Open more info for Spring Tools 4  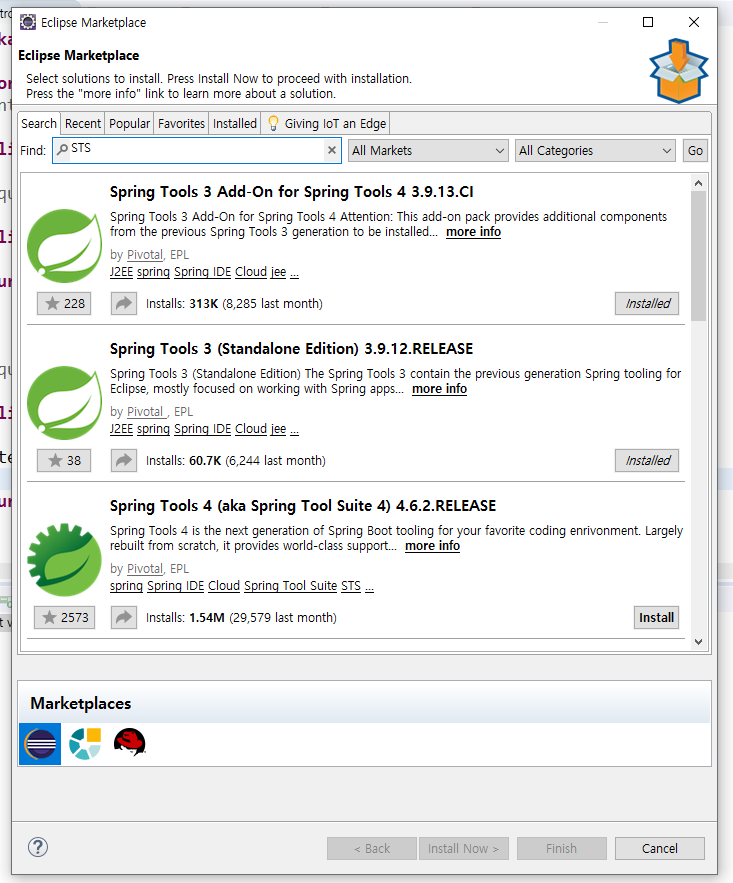(432, 546)
